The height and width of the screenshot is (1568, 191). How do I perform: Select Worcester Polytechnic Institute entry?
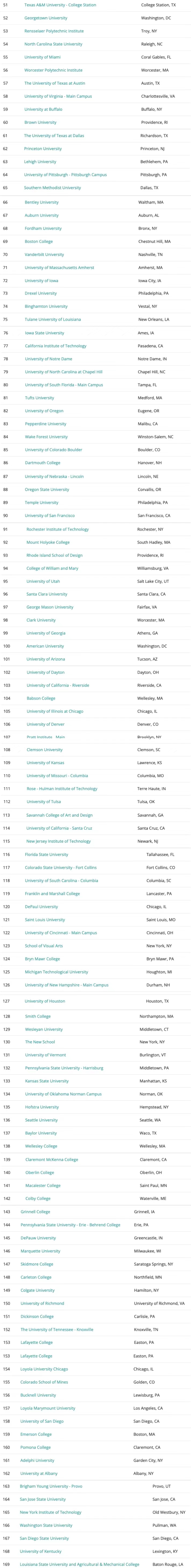(x=54, y=70)
